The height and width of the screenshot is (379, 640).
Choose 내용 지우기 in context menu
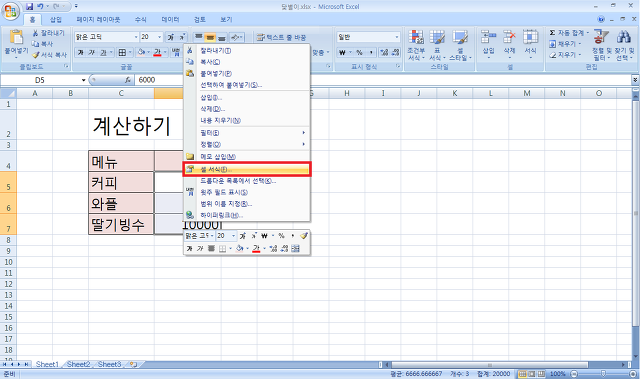tap(247, 121)
